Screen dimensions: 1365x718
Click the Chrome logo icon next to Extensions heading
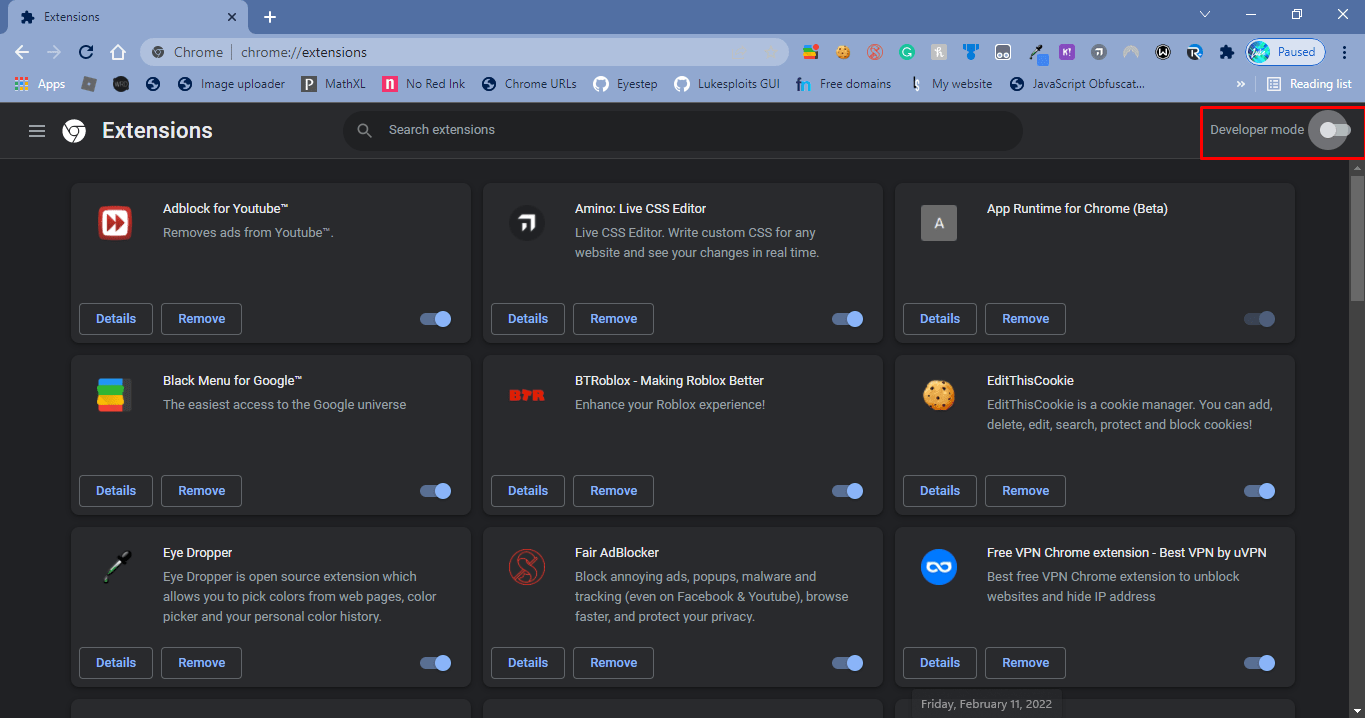click(74, 130)
